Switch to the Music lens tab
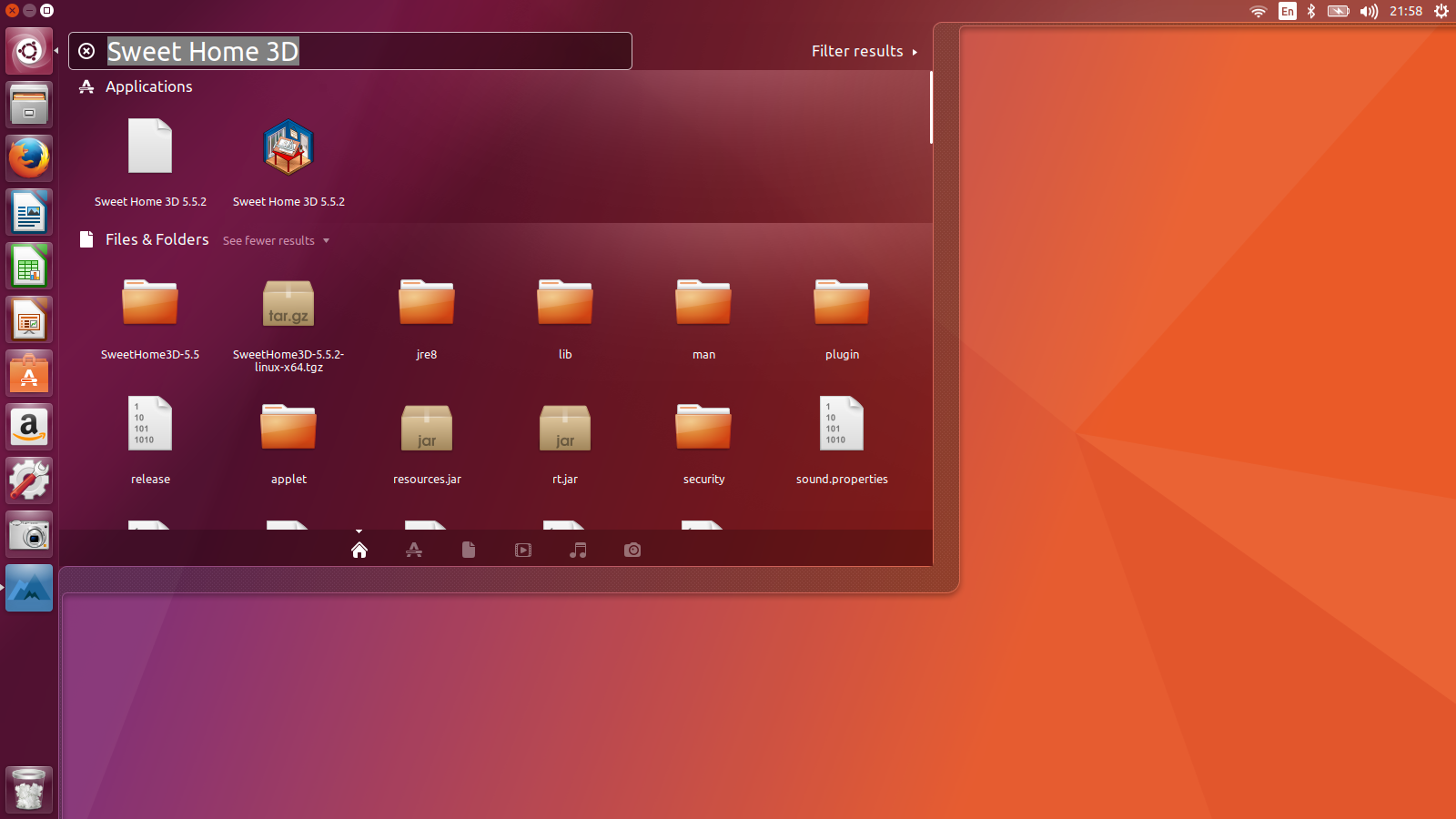Image resolution: width=1456 pixels, height=819 pixels. (578, 550)
